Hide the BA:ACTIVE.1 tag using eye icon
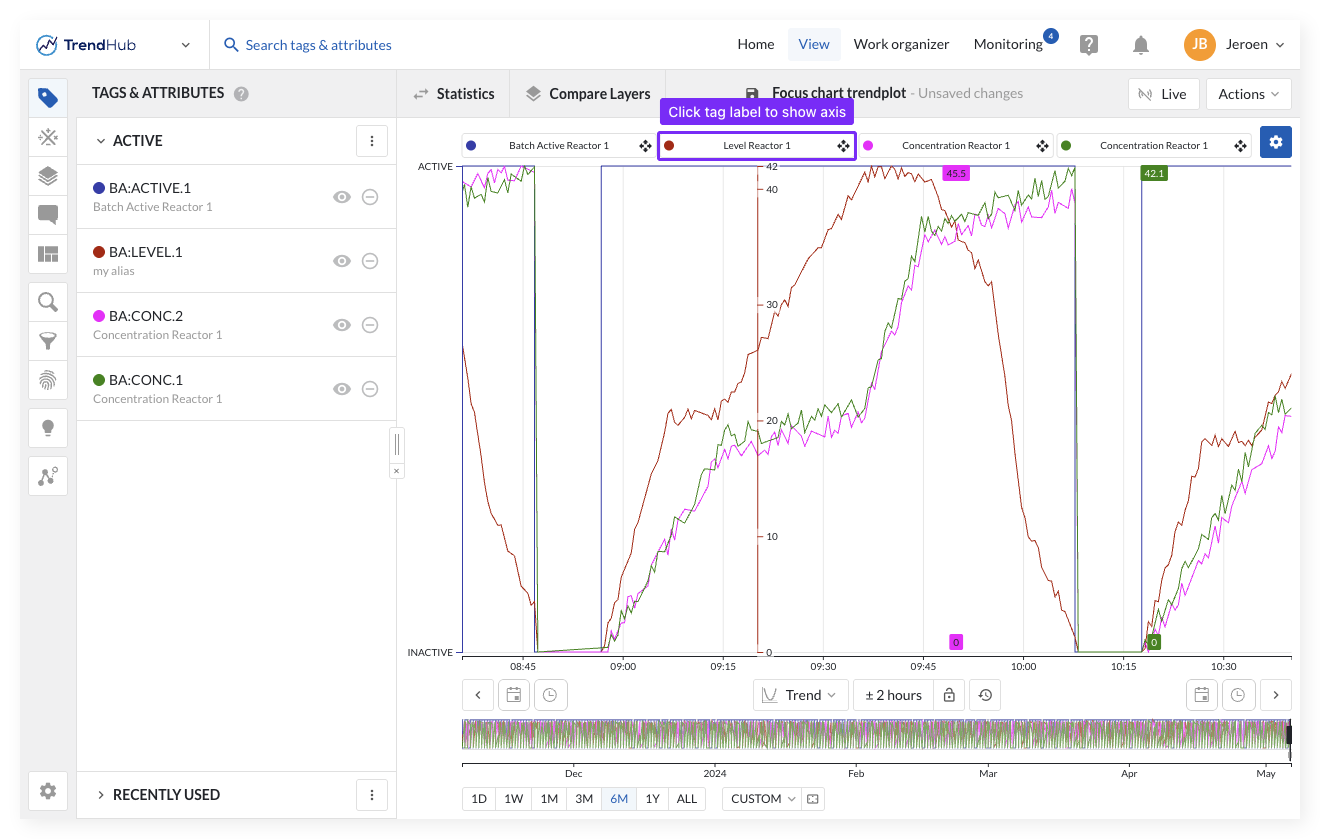This screenshot has height=839, width=1320. 342,197
